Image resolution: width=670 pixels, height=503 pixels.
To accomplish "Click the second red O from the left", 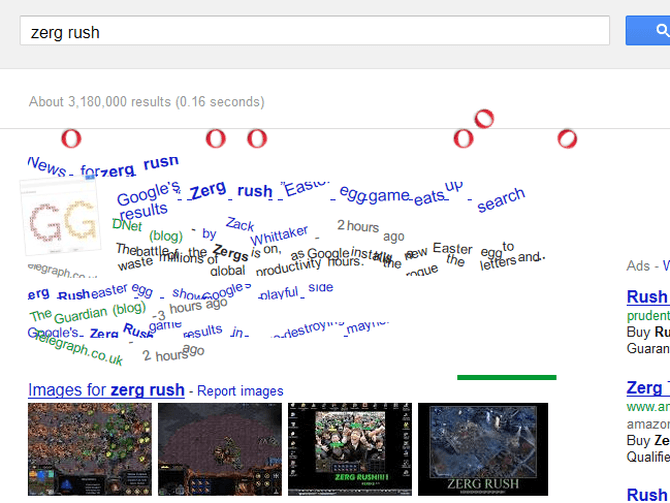I will 216,139.
